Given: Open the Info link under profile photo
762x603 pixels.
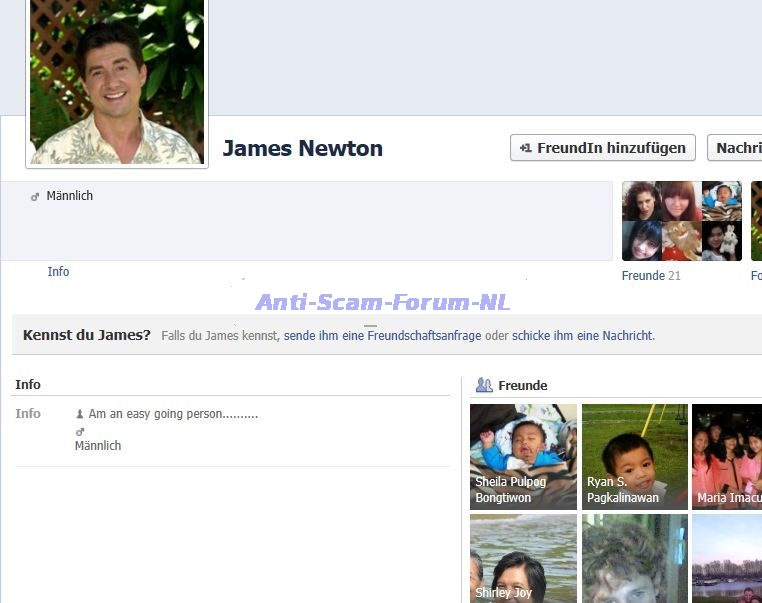Looking at the screenshot, I should [58, 272].
